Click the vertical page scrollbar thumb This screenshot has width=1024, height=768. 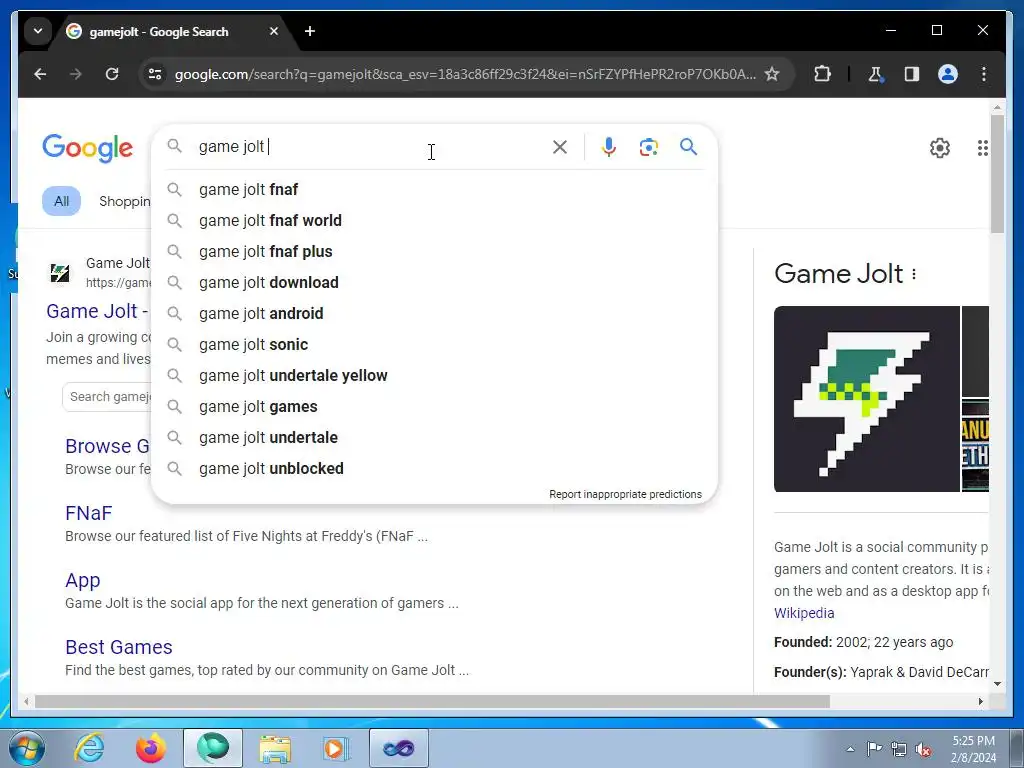997,174
